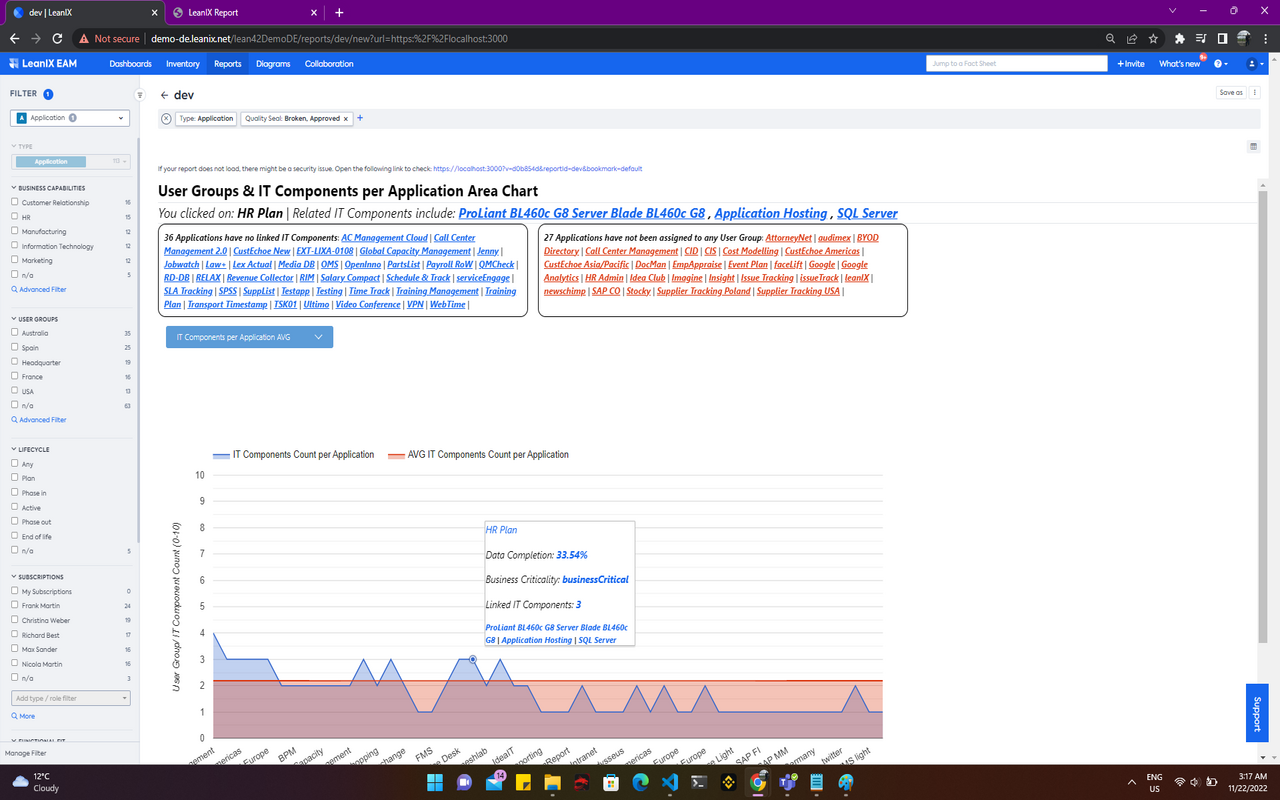Collapse the filter sidebar with the toggle icon
This screenshot has width=1280, height=800.
pyautogui.click(x=140, y=95)
